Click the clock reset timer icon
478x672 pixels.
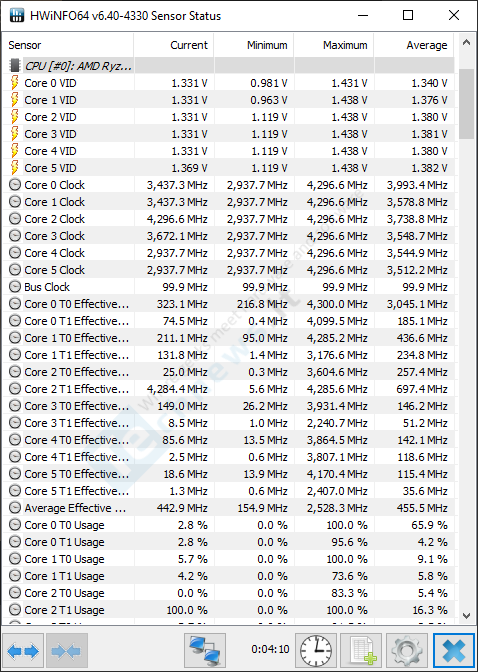pyautogui.click(x=316, y=651)
